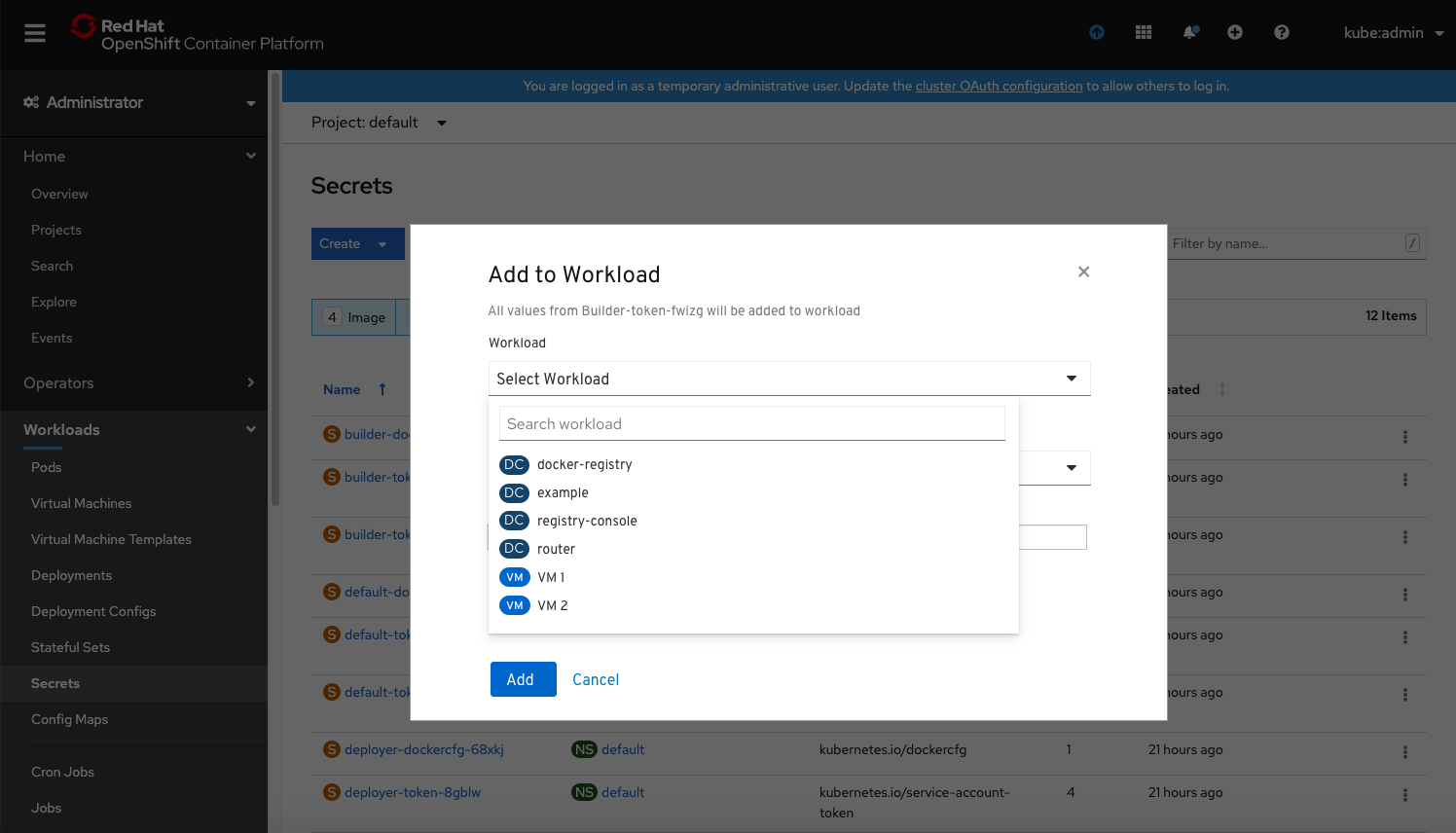Image resolution: width=1456 pixels, height=833 pixels.
Task: Go to Projects in sidebar
Action: point(56,230)
